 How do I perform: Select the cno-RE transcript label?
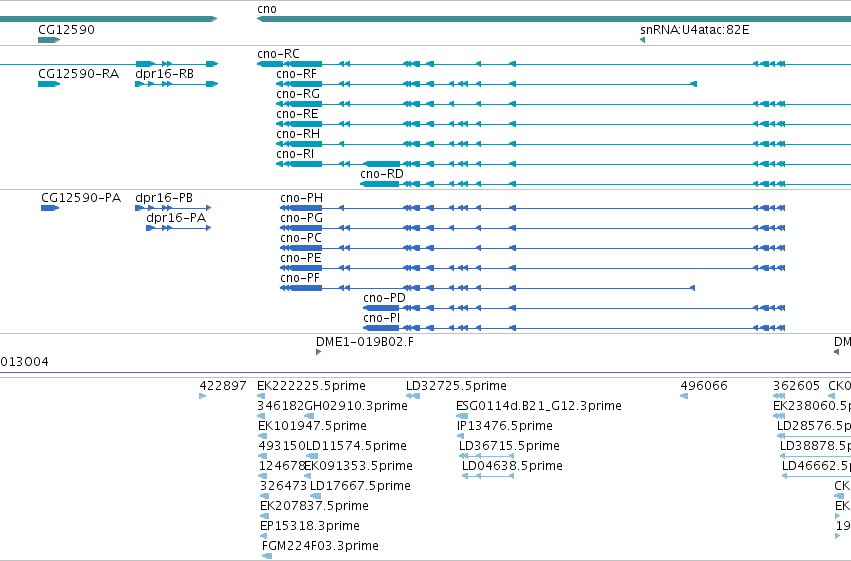tap(297, 114)
